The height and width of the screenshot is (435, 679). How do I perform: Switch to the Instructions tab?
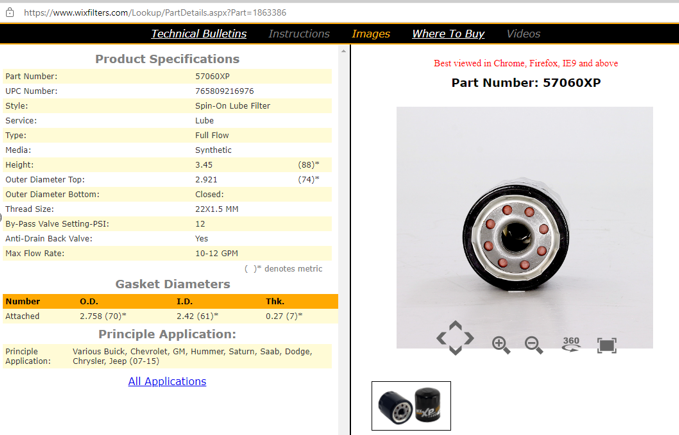(x=299, y=34)
